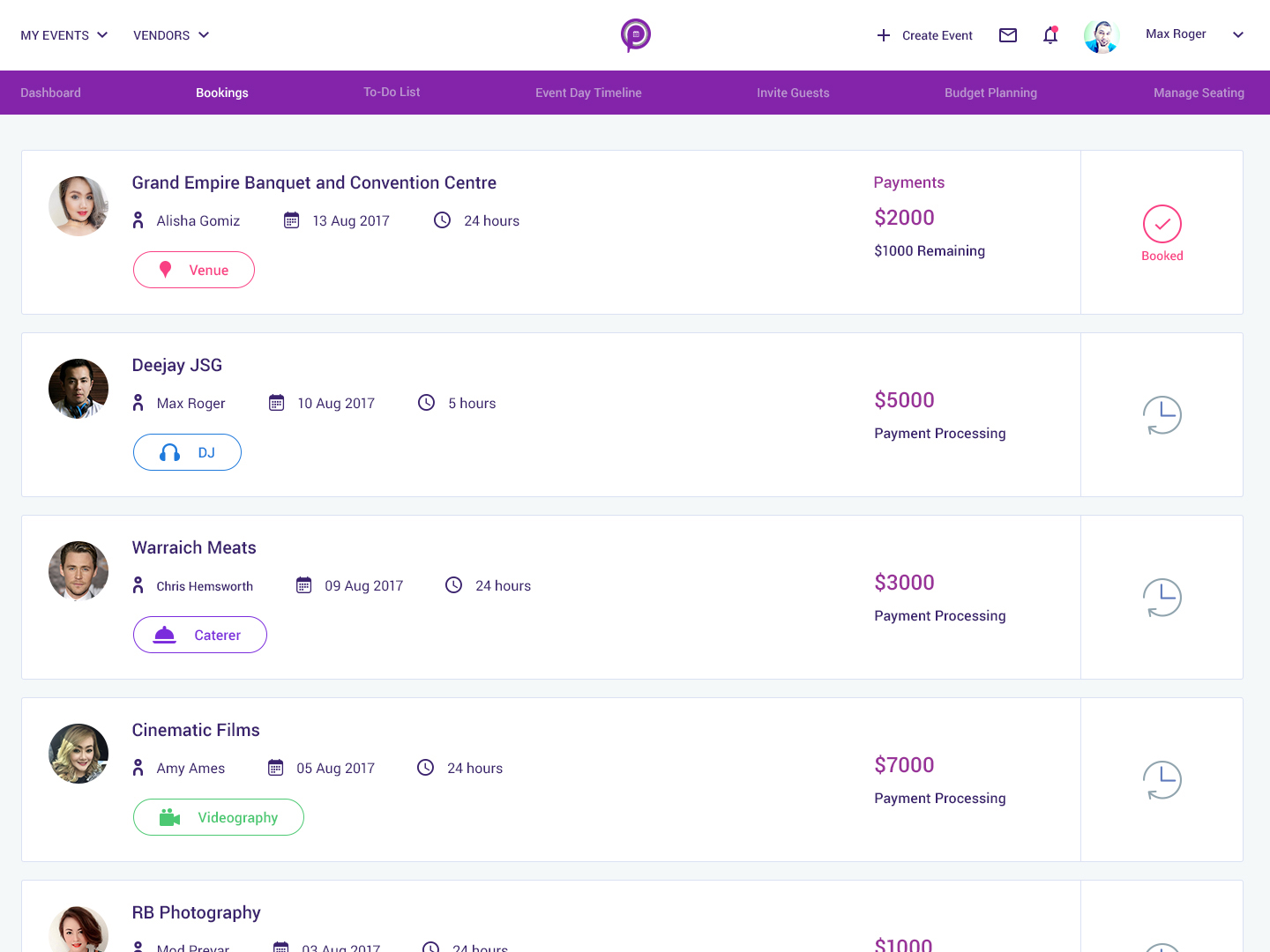Click Alisha Gomiz's profile photo
This screenshot has height=952, width=1270.
(x=78, y=206)
